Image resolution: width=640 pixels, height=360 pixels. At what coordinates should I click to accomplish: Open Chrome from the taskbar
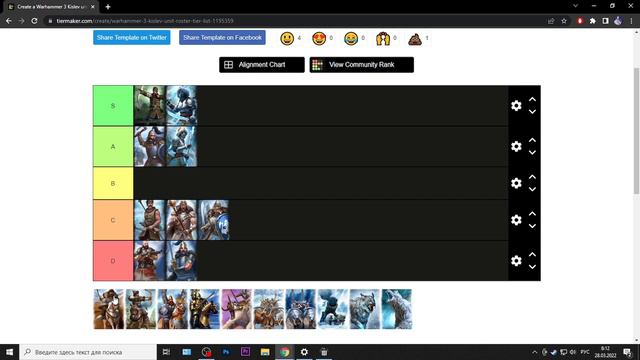284,352
